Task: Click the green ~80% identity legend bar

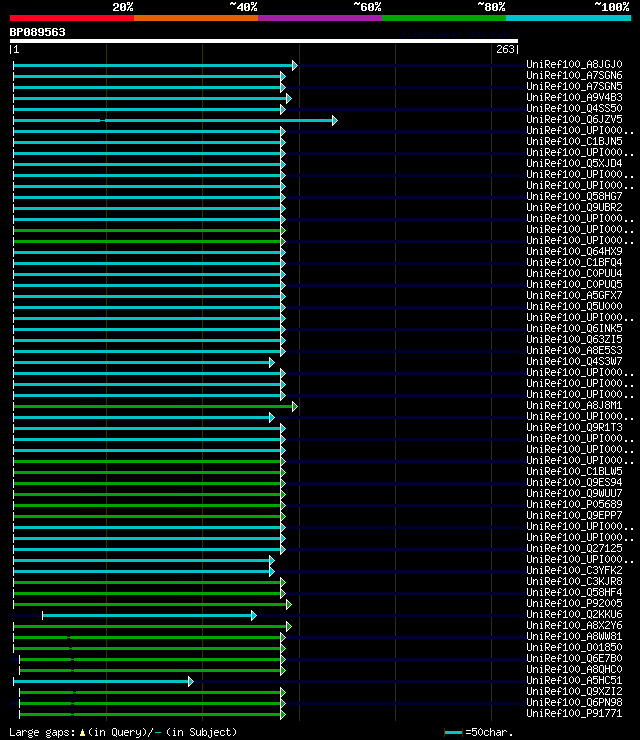Action: coord(444,18)
